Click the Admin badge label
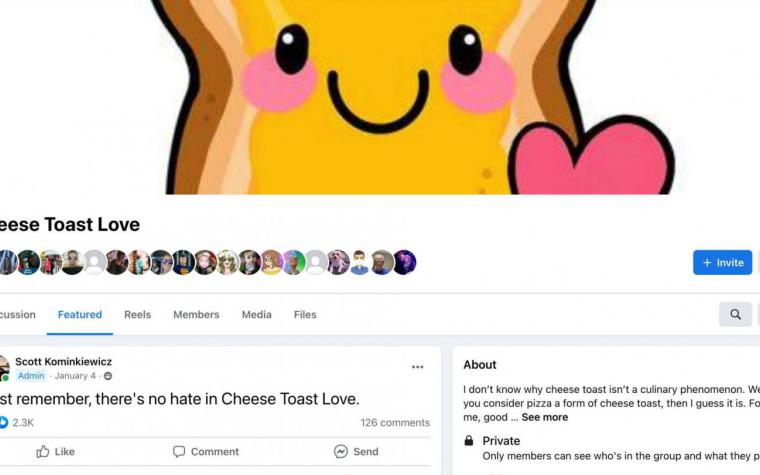 [31, 376]
